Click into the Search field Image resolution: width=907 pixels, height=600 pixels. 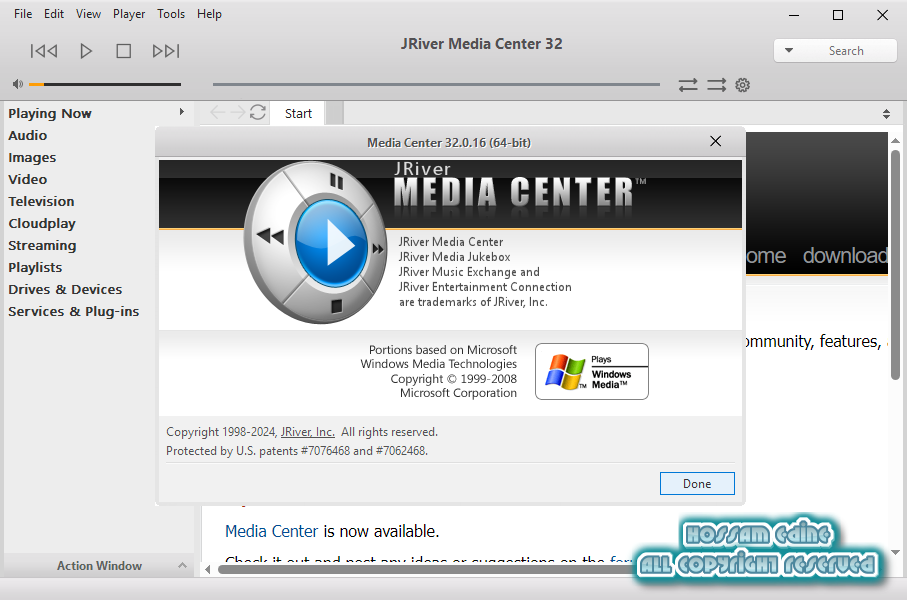(x=846, y=50)
